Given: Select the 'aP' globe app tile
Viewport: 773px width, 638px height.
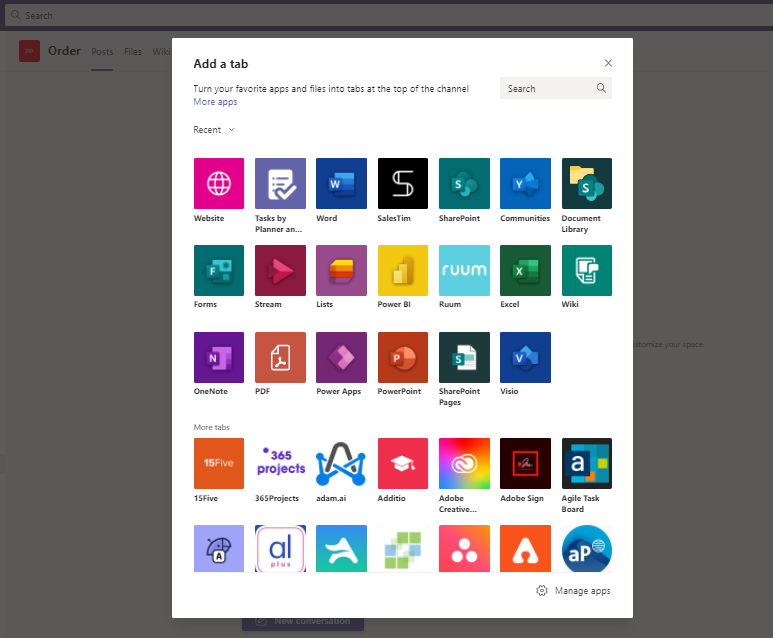Looking at the screenshot, I should [587, 548].
